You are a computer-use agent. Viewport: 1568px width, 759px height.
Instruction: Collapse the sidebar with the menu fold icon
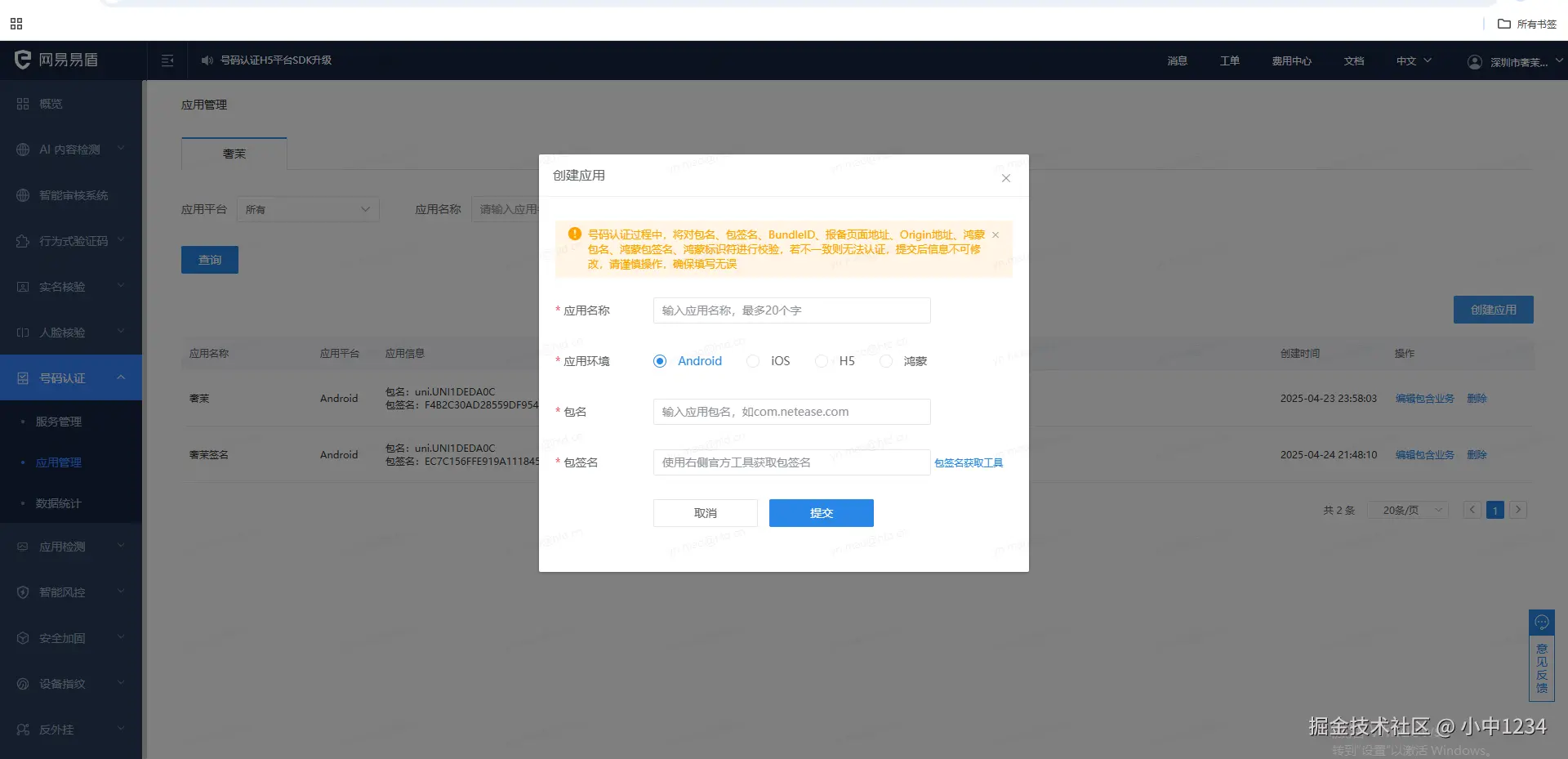click(167, 60)
